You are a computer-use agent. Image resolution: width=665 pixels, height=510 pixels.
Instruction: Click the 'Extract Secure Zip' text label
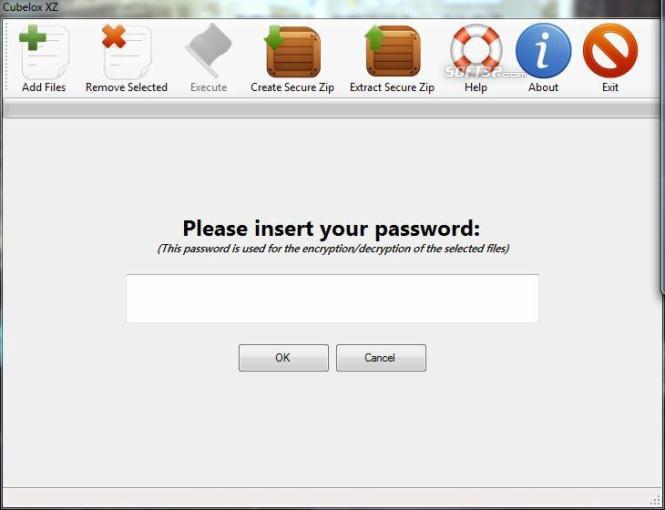coord(392,87)
